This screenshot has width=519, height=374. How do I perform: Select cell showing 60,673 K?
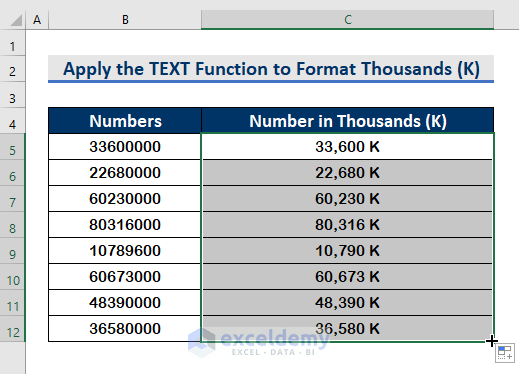(348, 277)
